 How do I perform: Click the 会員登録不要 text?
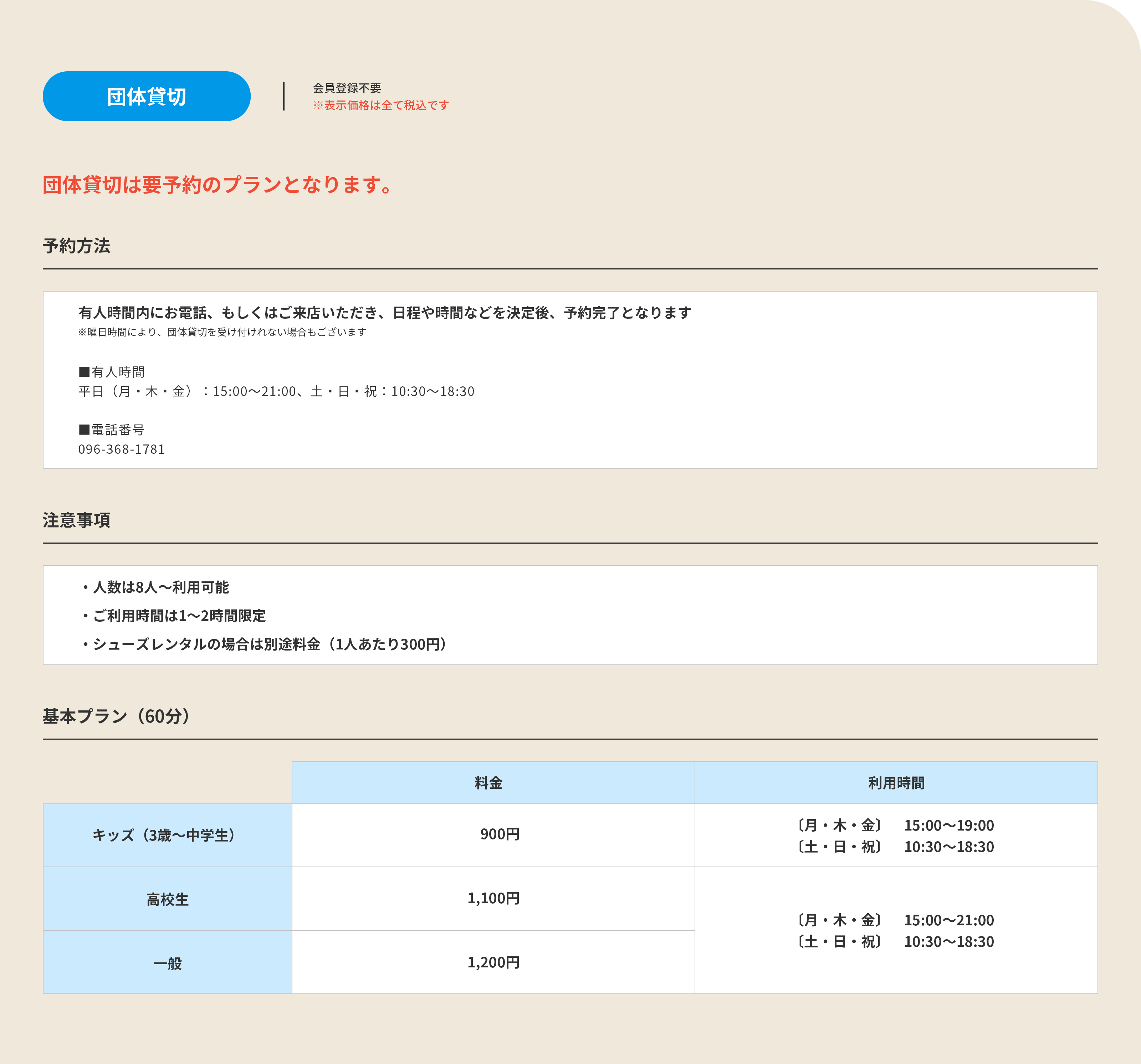click(347, 88)
